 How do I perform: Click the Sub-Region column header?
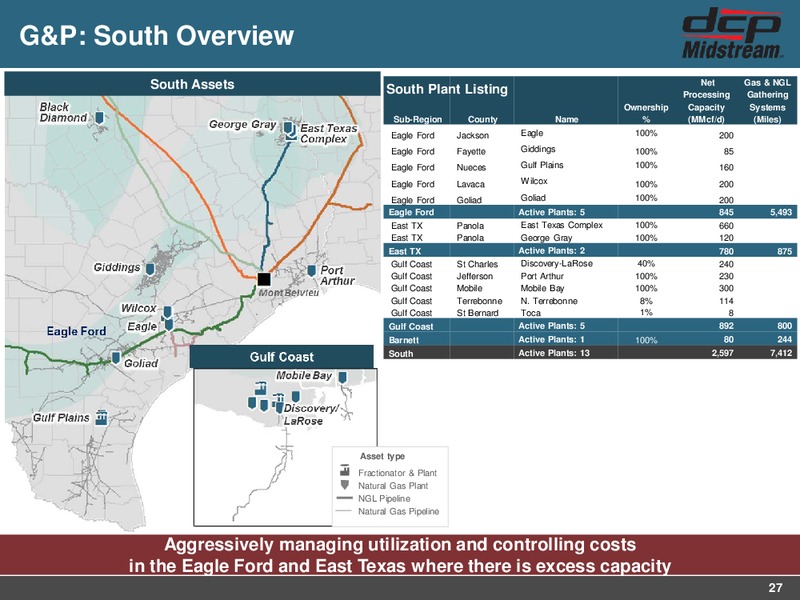click(417, 119)
